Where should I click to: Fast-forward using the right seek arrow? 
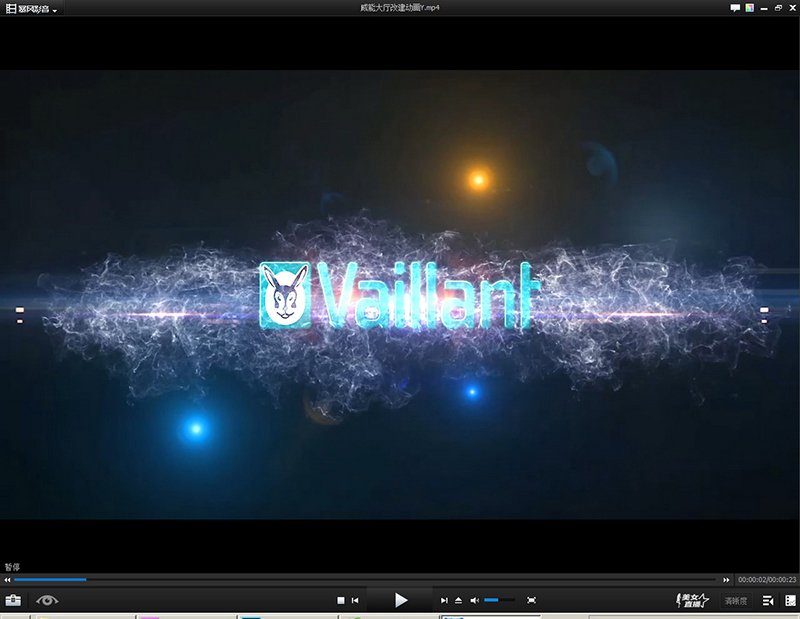click(x=726, y=580)
